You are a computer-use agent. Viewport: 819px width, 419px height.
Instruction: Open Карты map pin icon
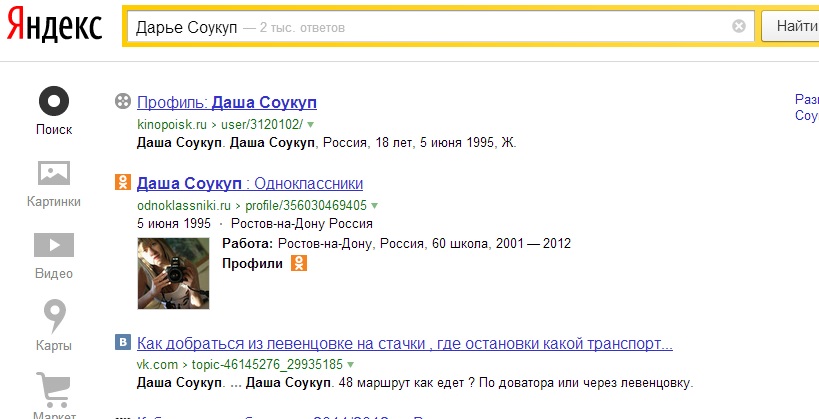pyautogui.click(x=54, y=316)
